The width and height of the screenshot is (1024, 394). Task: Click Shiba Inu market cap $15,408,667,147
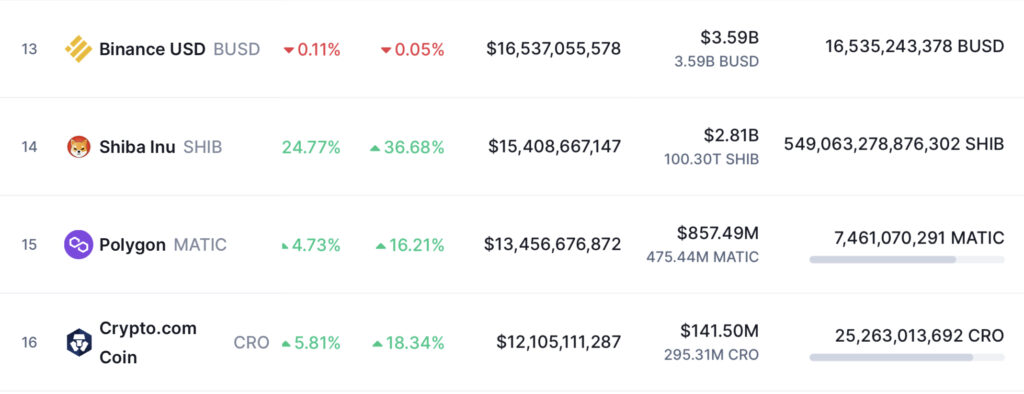(x=554, y=146)
